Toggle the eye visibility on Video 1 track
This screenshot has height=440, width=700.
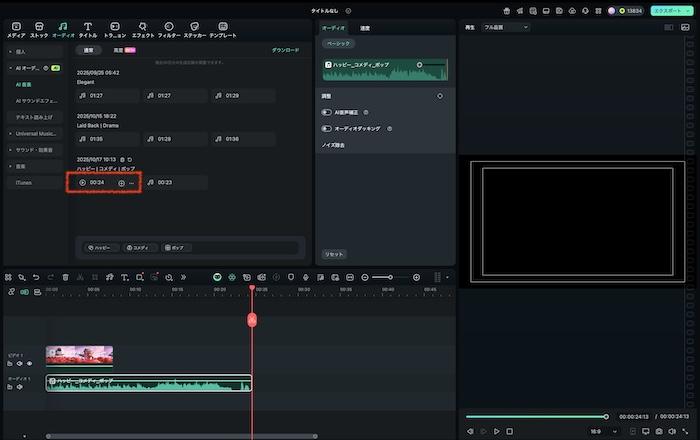click(x=29, y=363)
